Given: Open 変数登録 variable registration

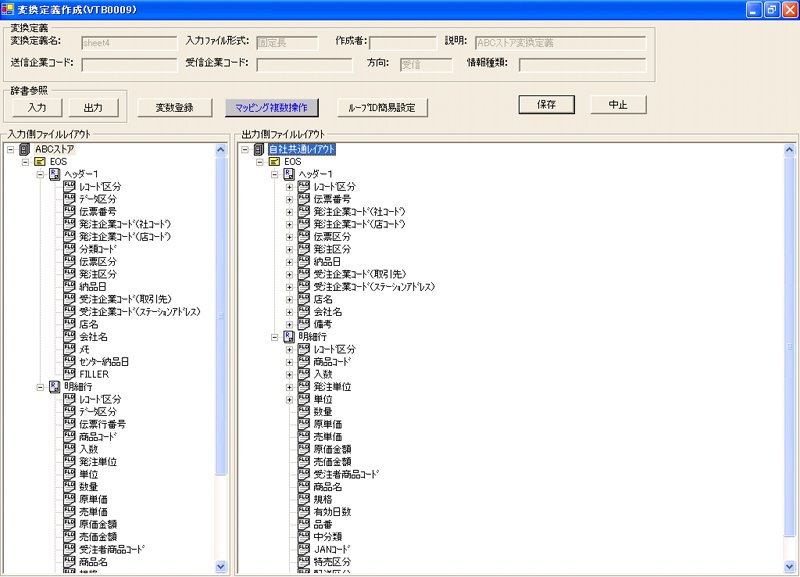Looking at the screenshot, I should tap(174, 108).
